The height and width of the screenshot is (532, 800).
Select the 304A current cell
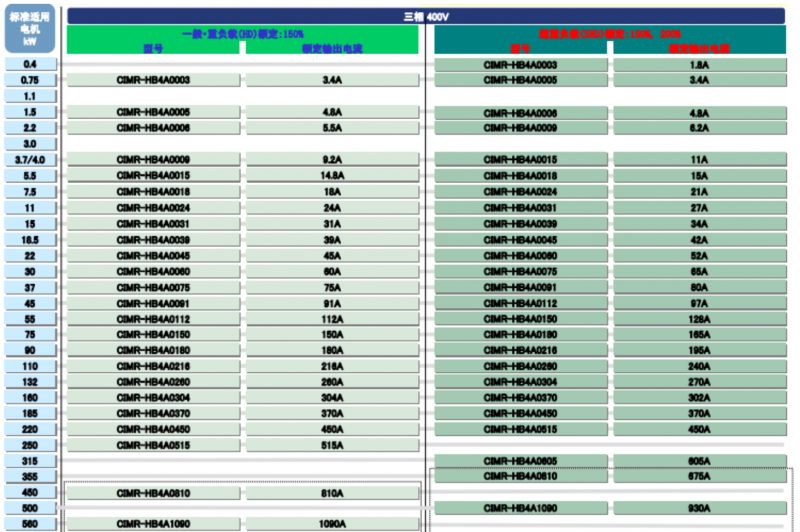(332, 398)
